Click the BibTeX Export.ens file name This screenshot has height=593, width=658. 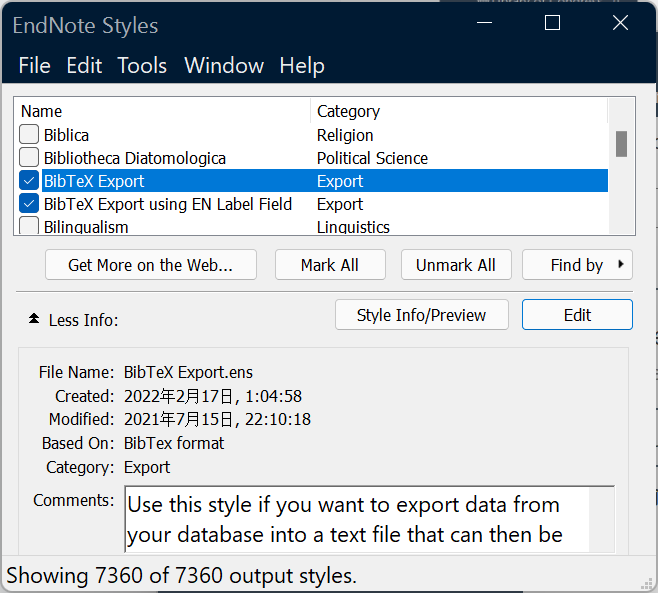[x=188, y=372]
